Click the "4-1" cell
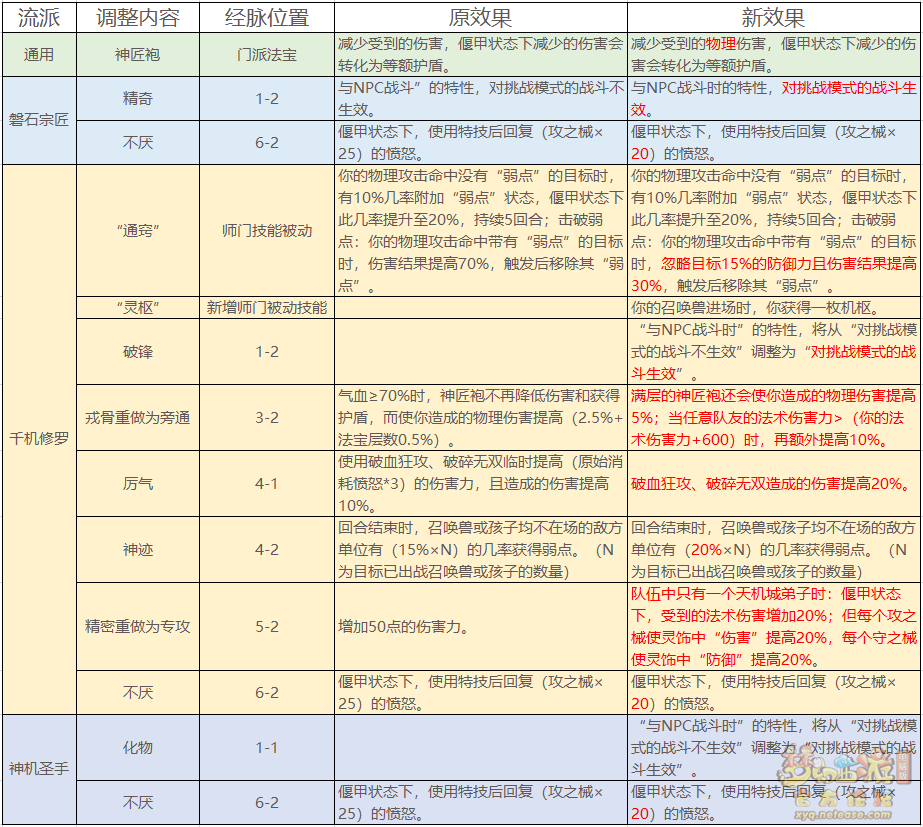The image size is (923, 827). (x=267, y=483)
